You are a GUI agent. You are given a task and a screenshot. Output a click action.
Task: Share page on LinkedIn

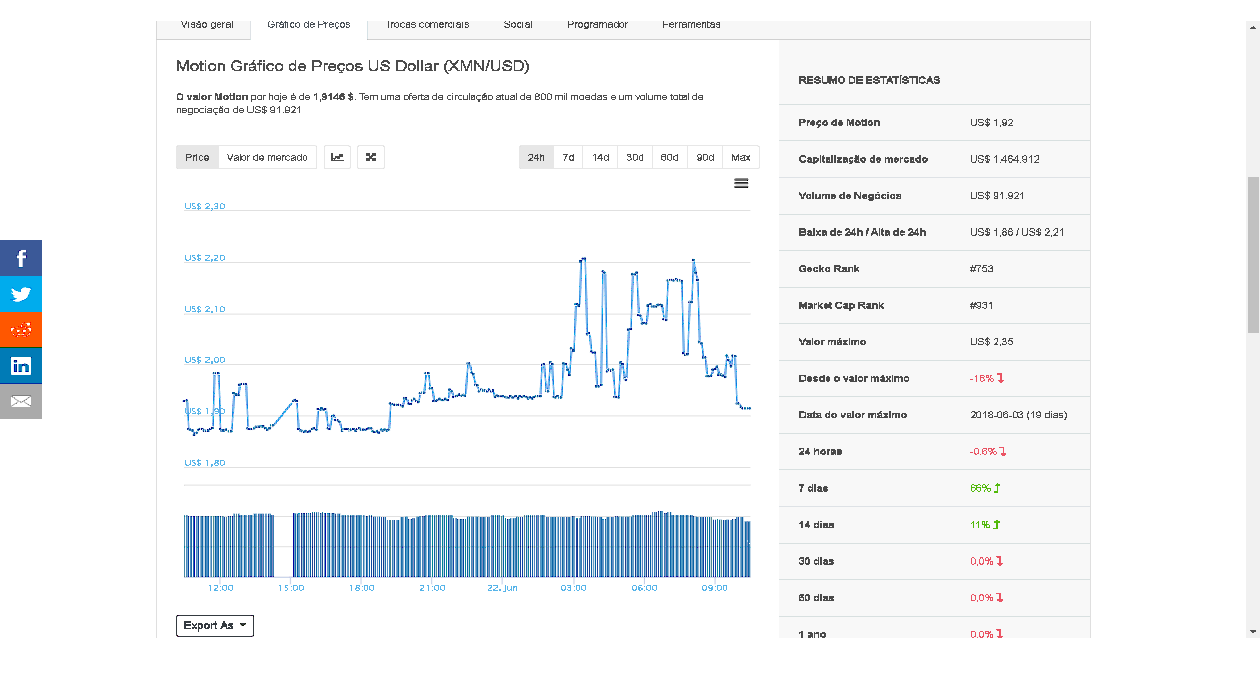(x=21, y=366)
